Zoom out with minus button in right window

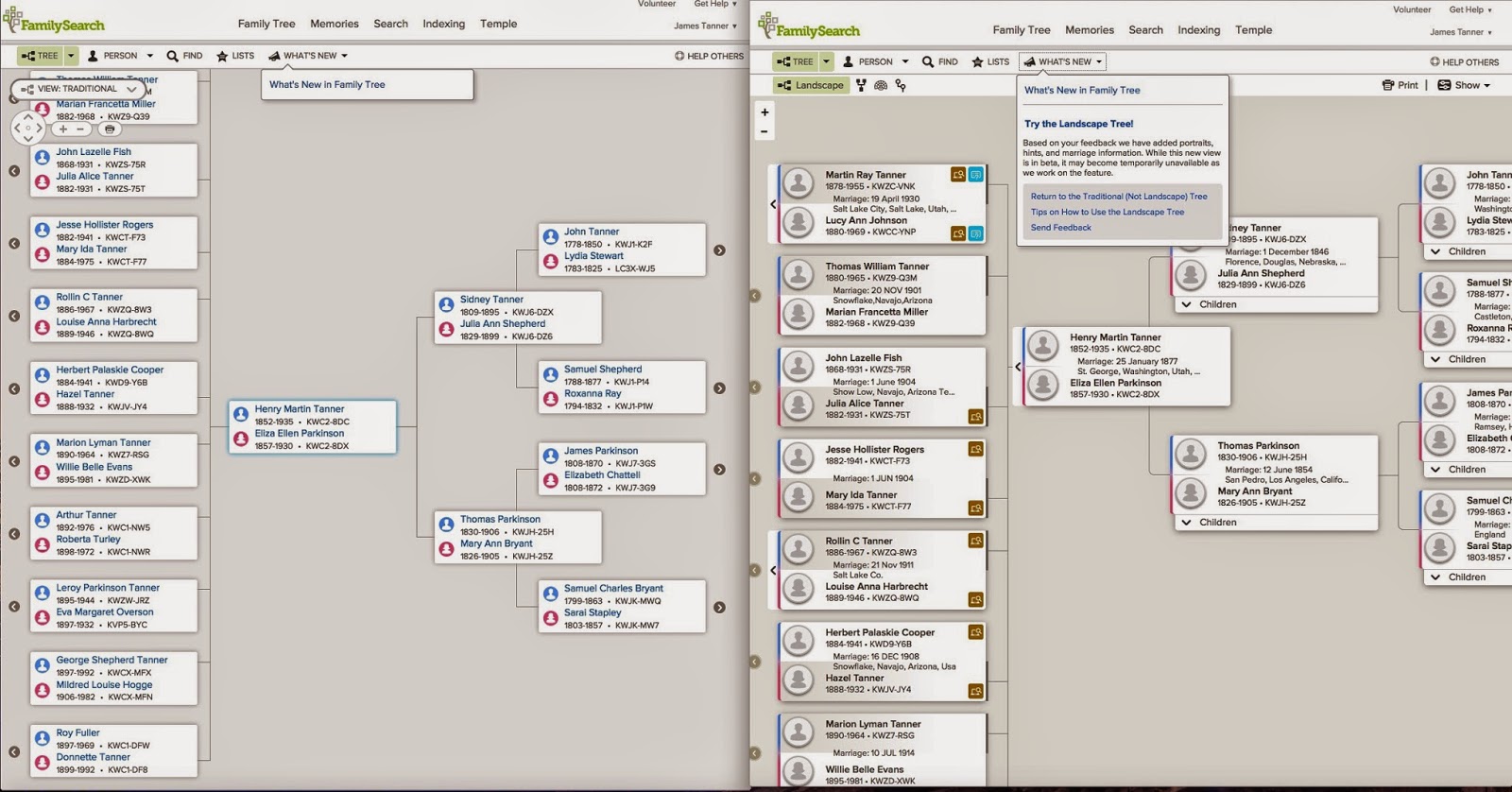(765, 131)
